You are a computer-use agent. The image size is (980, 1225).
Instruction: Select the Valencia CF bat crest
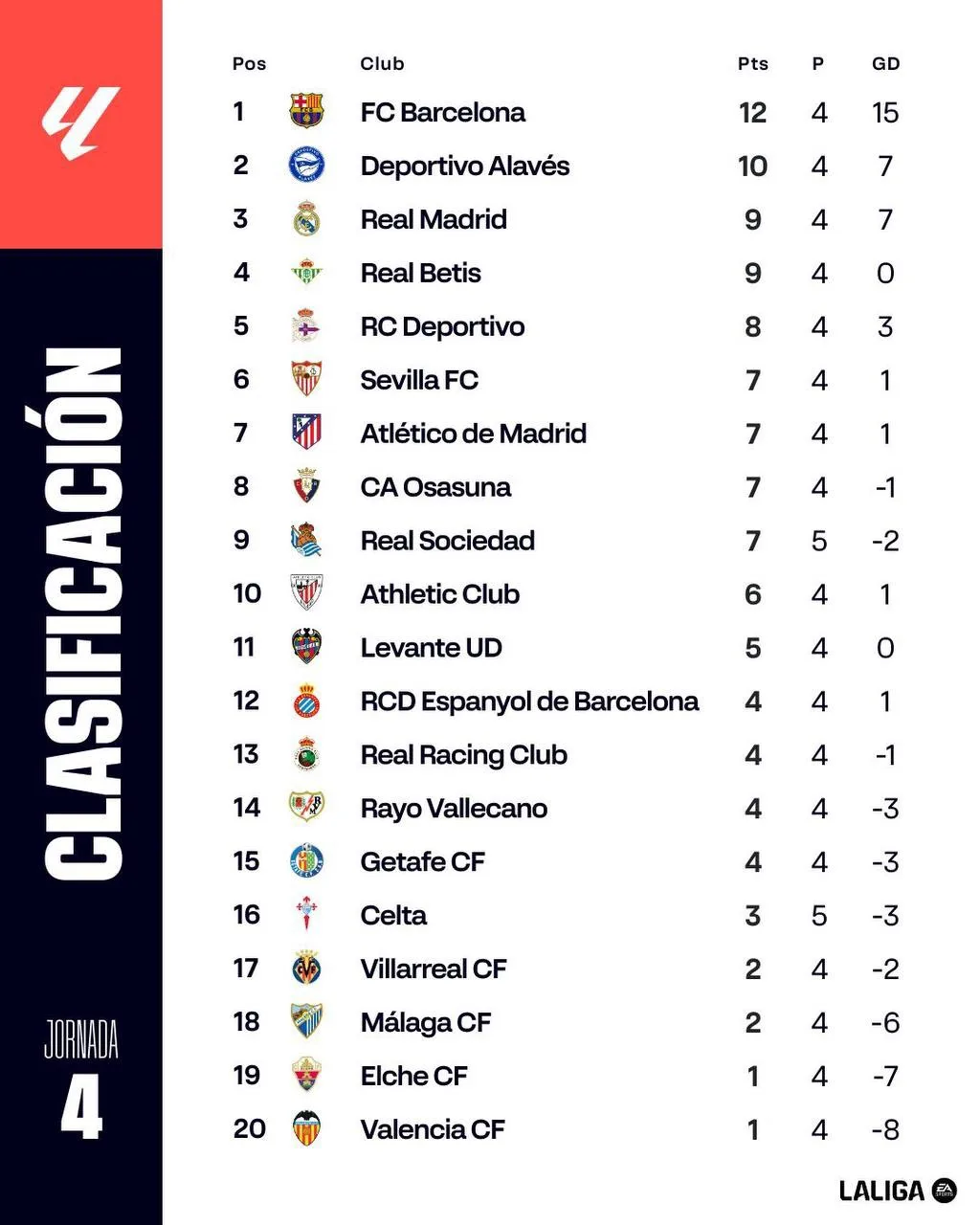(x=306, y=1129)
